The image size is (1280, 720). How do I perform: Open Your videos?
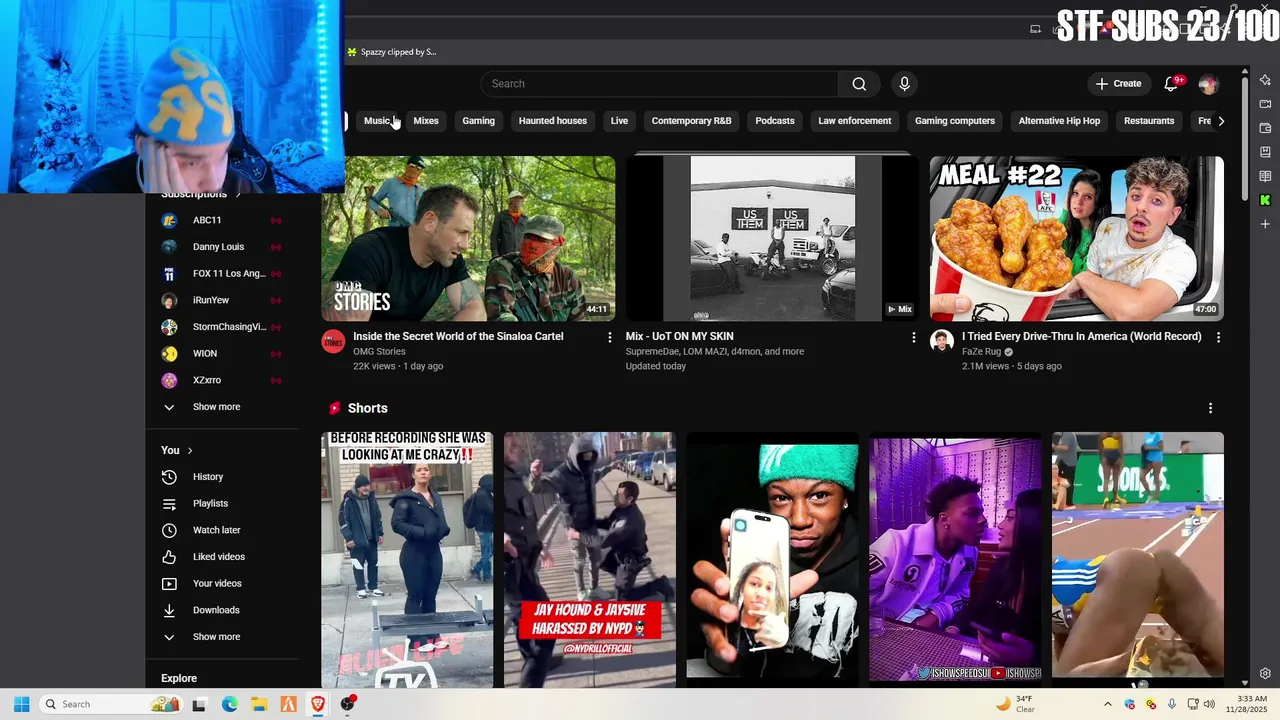[222, 584]
